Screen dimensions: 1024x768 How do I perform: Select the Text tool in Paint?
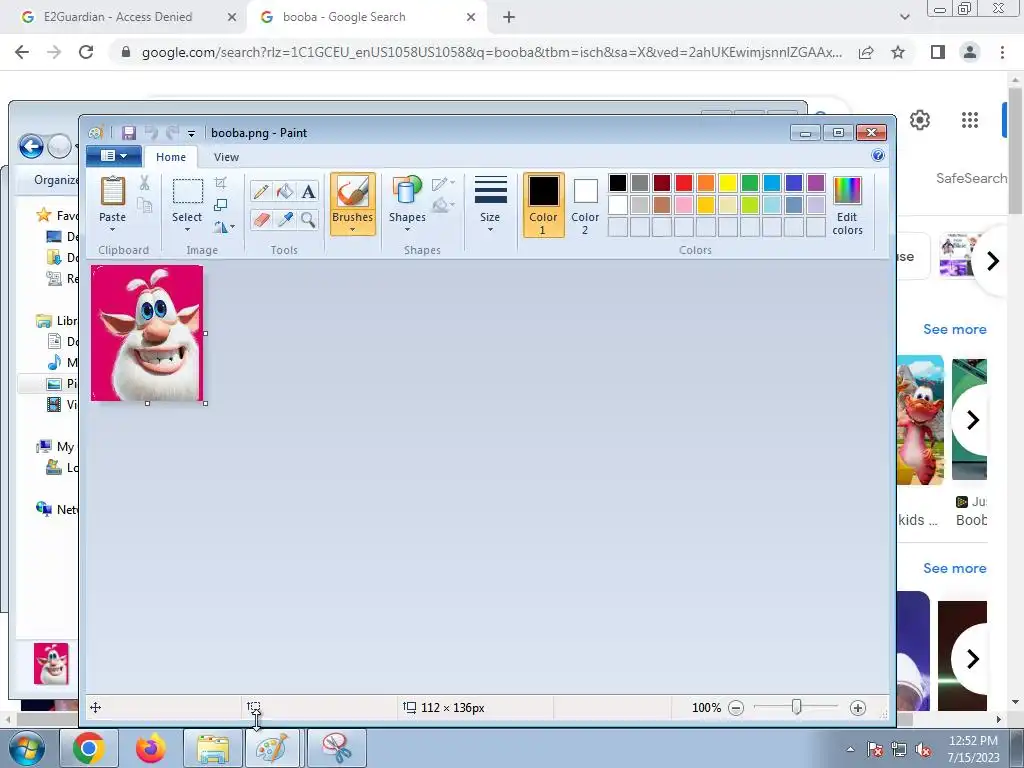click(308, 191)
